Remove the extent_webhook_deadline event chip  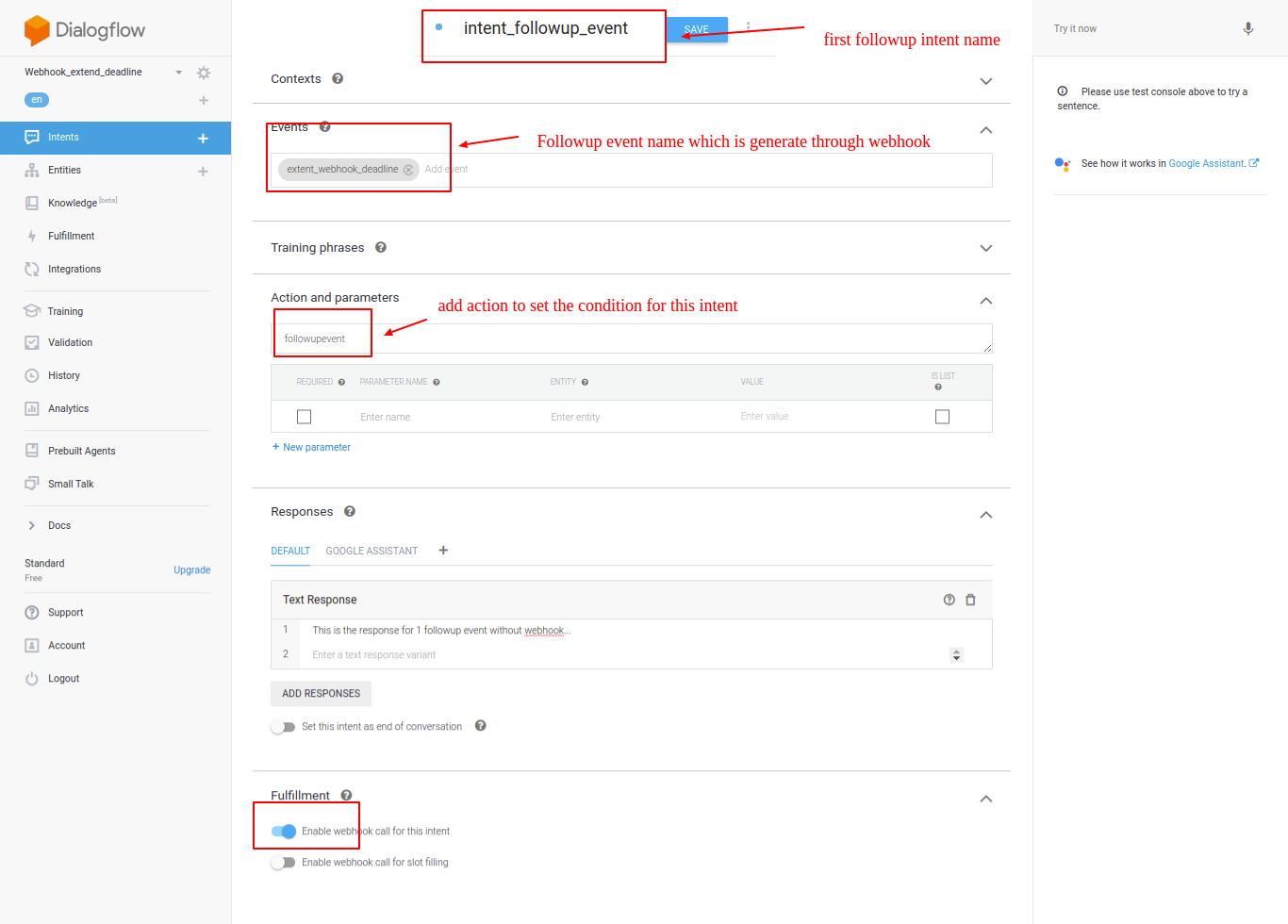click(408, 170)
